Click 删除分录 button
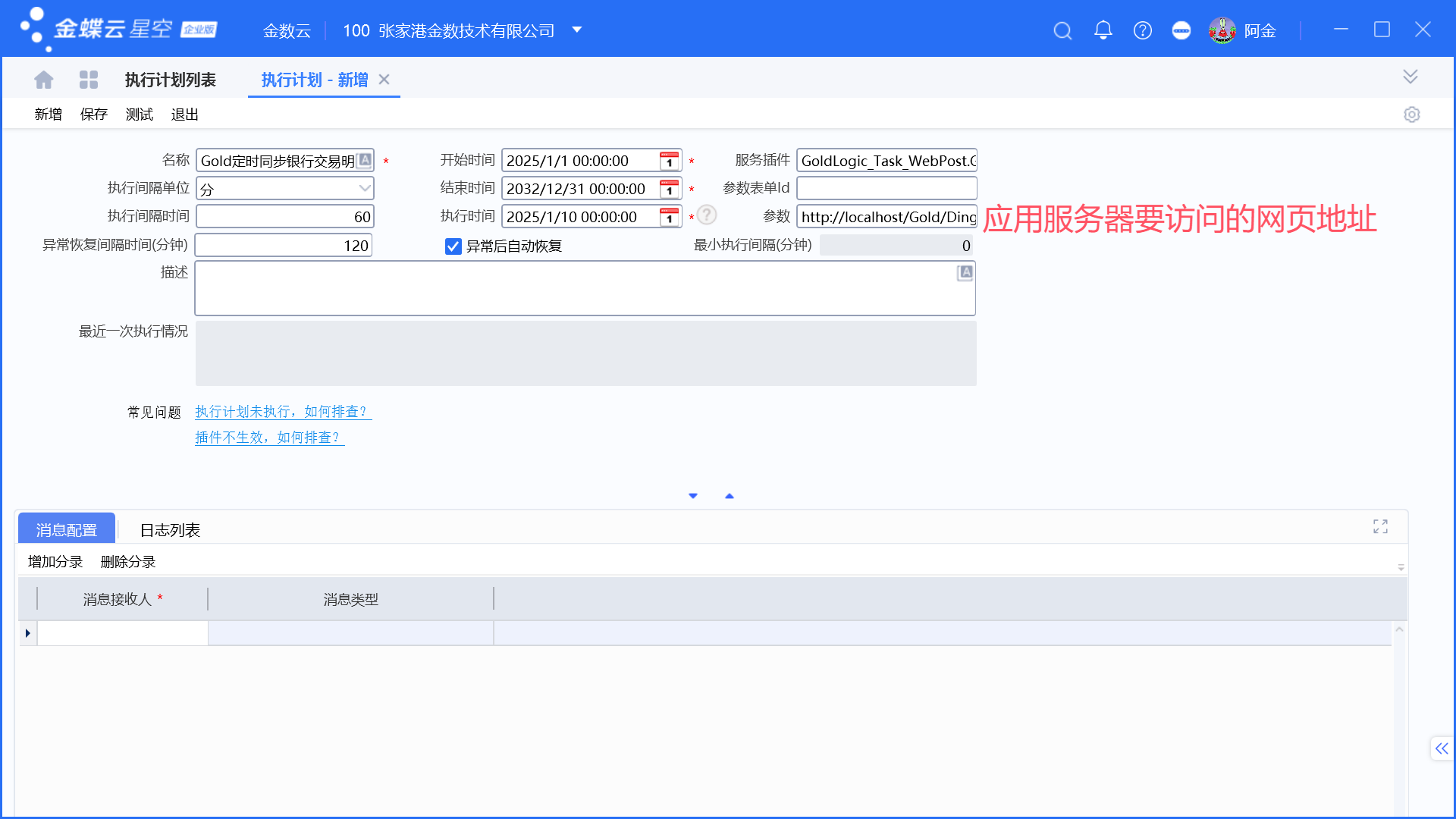 [128, 562]
